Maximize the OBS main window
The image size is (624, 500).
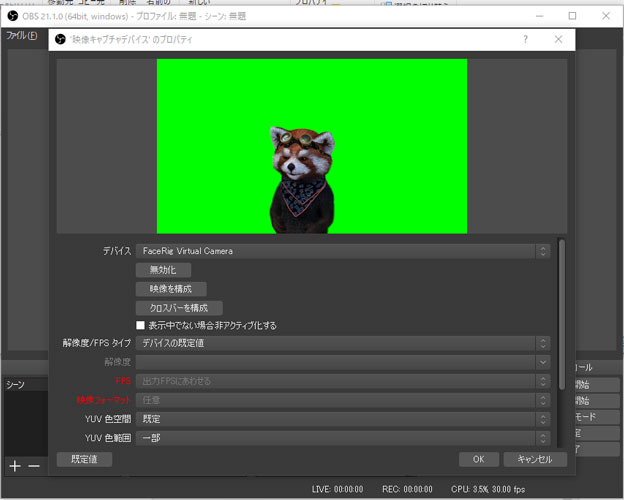(x=572, y=16)
